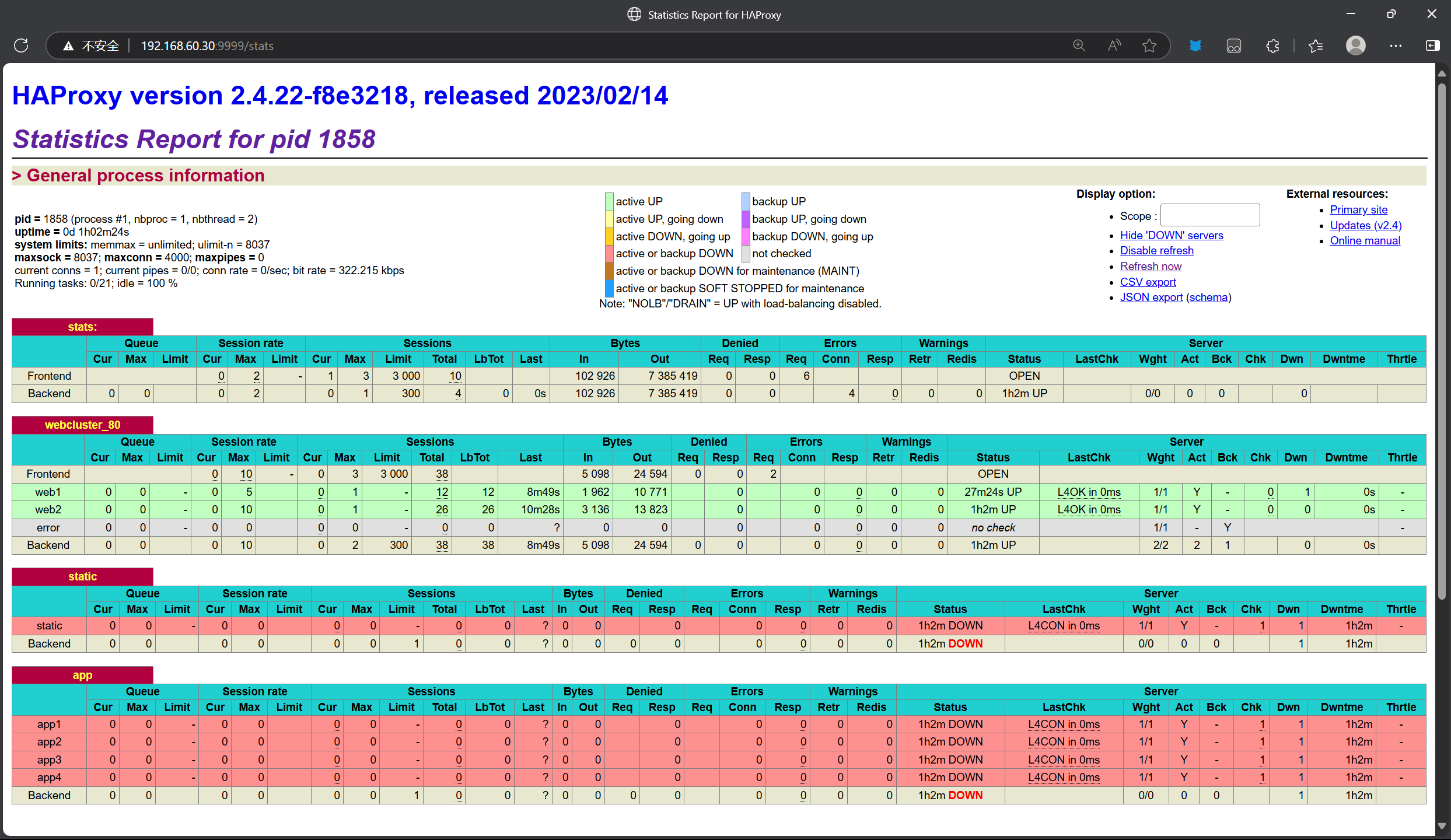Viewport: 1451px width, 840px height.
Task: Click app Backend status 1h2m DOWN
Action: tap(950, 795)
